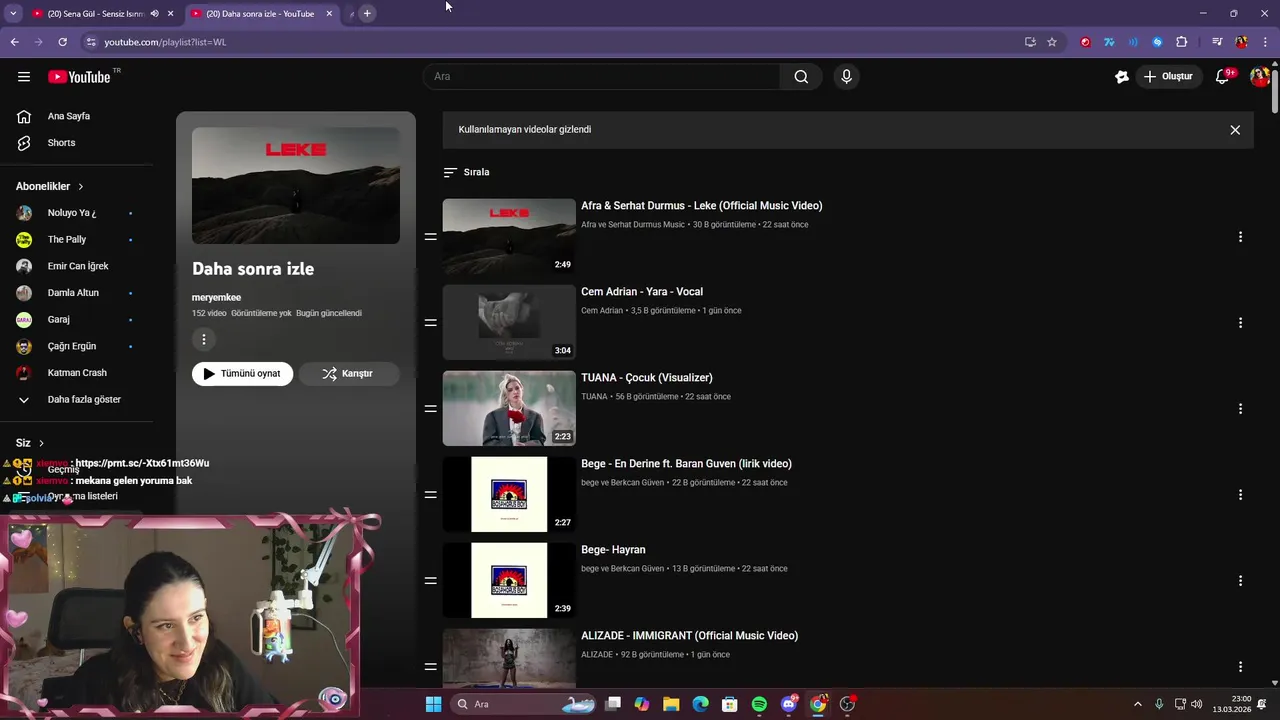Viewport: 1280px width, 720px height.
Task: Open the notifications bell
Action: coord(1222,77)
